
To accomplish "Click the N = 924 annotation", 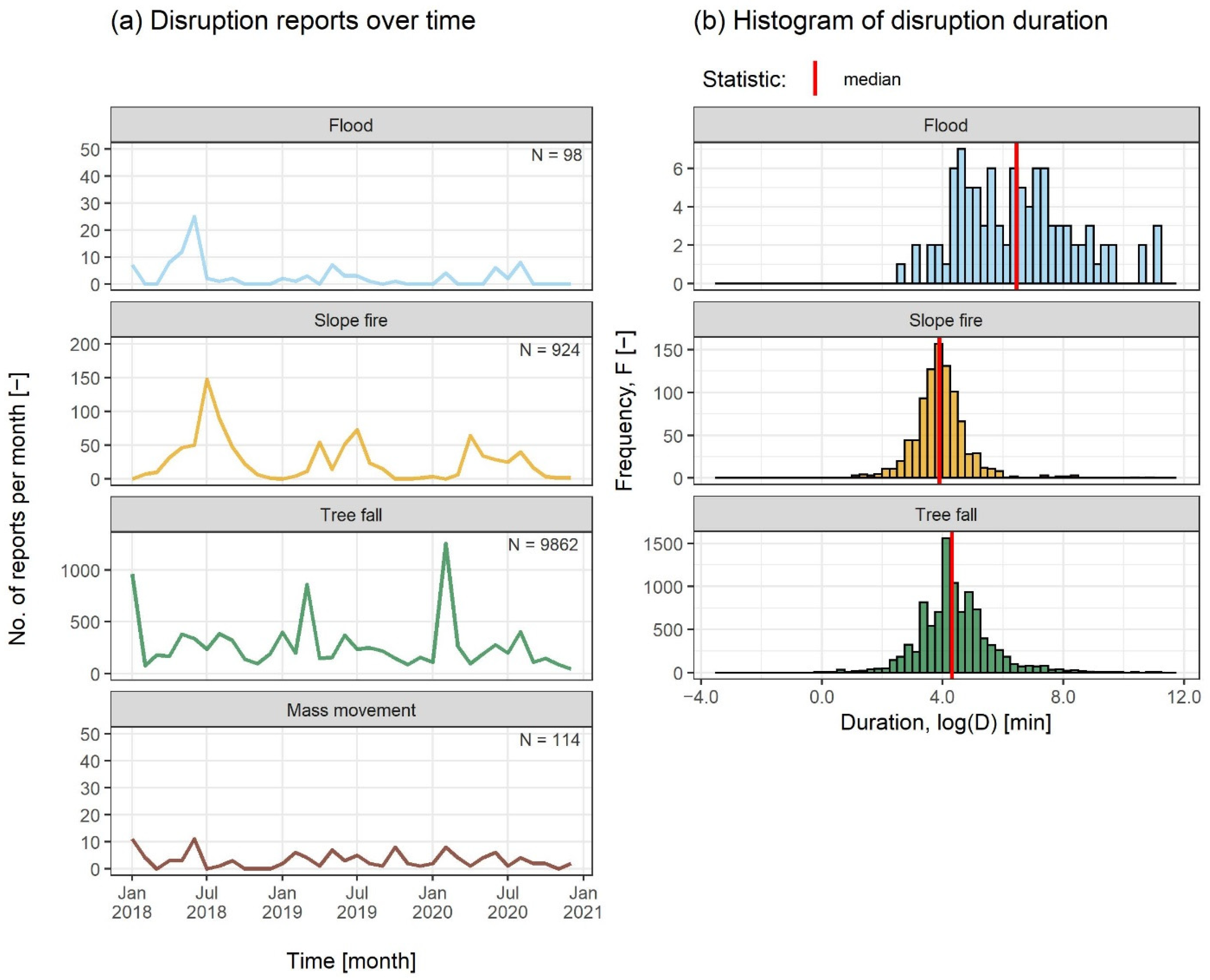I will coord(549,350).
